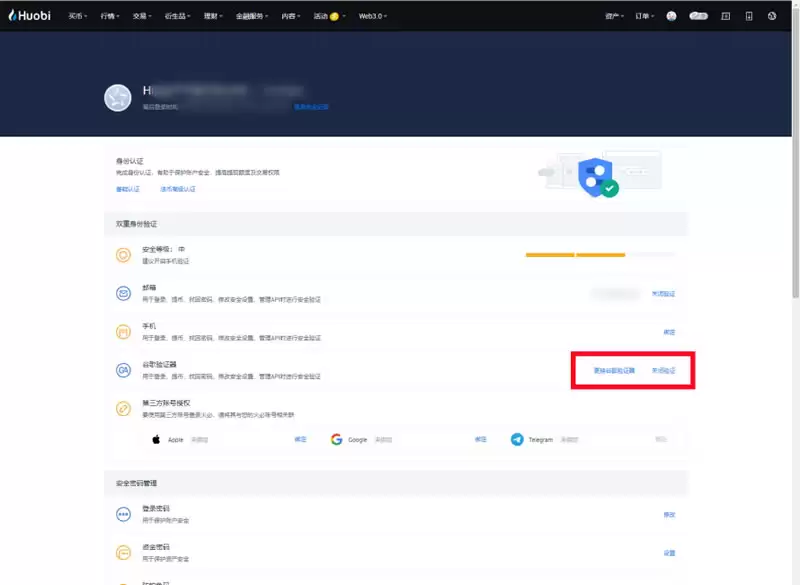
Task: Click the Huobi logo
Action: coord(29,16)
